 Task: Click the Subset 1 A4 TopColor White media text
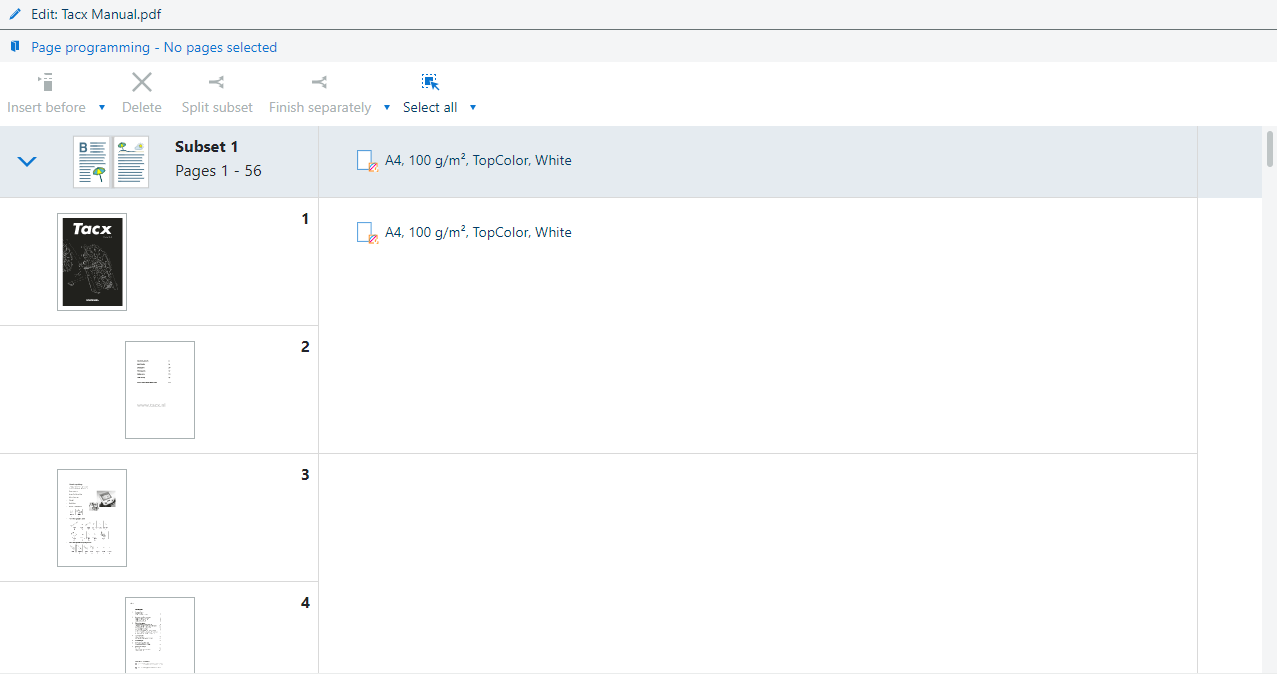(478, 160)
